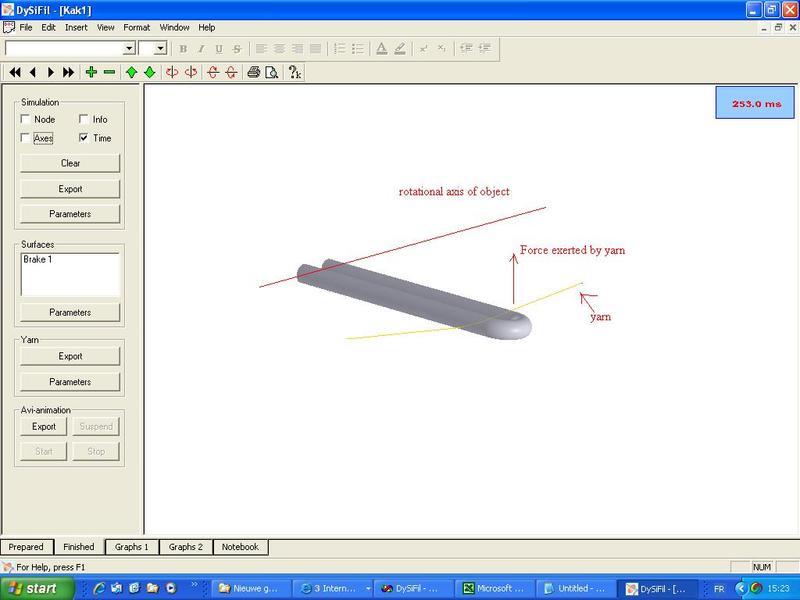Zoom out with green minus icon

[x=109, y=72]
